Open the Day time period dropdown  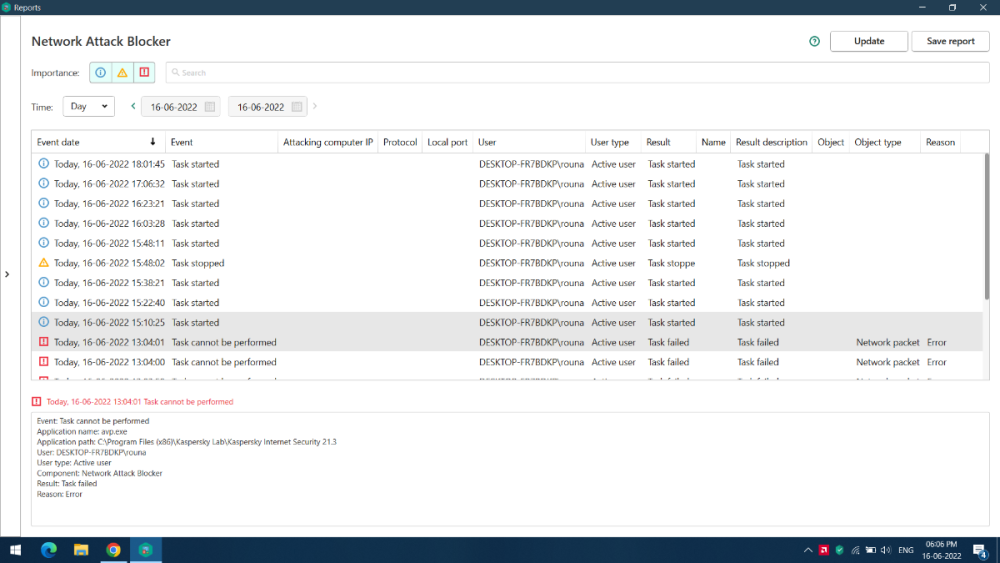(89, 106)
